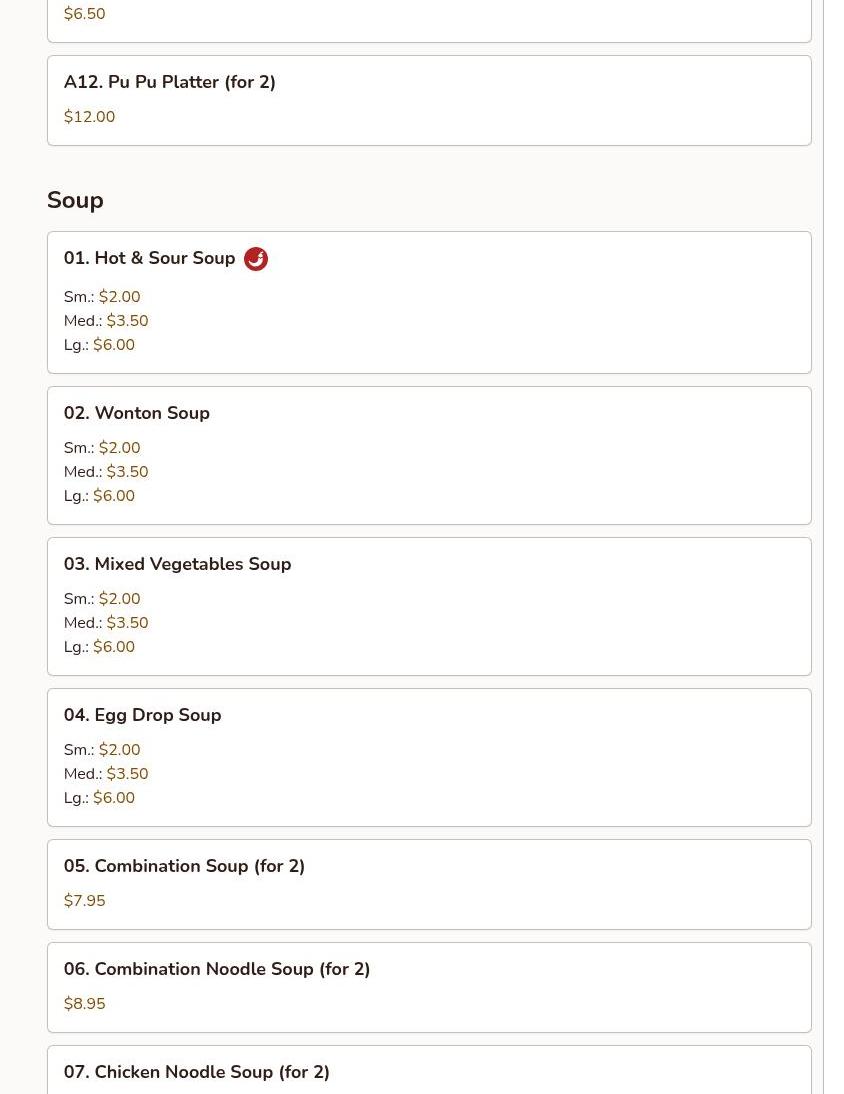Open the 02. Wonton Soup item
The height and width of the screenshot is (1094, 844).
tap(429, 456)
